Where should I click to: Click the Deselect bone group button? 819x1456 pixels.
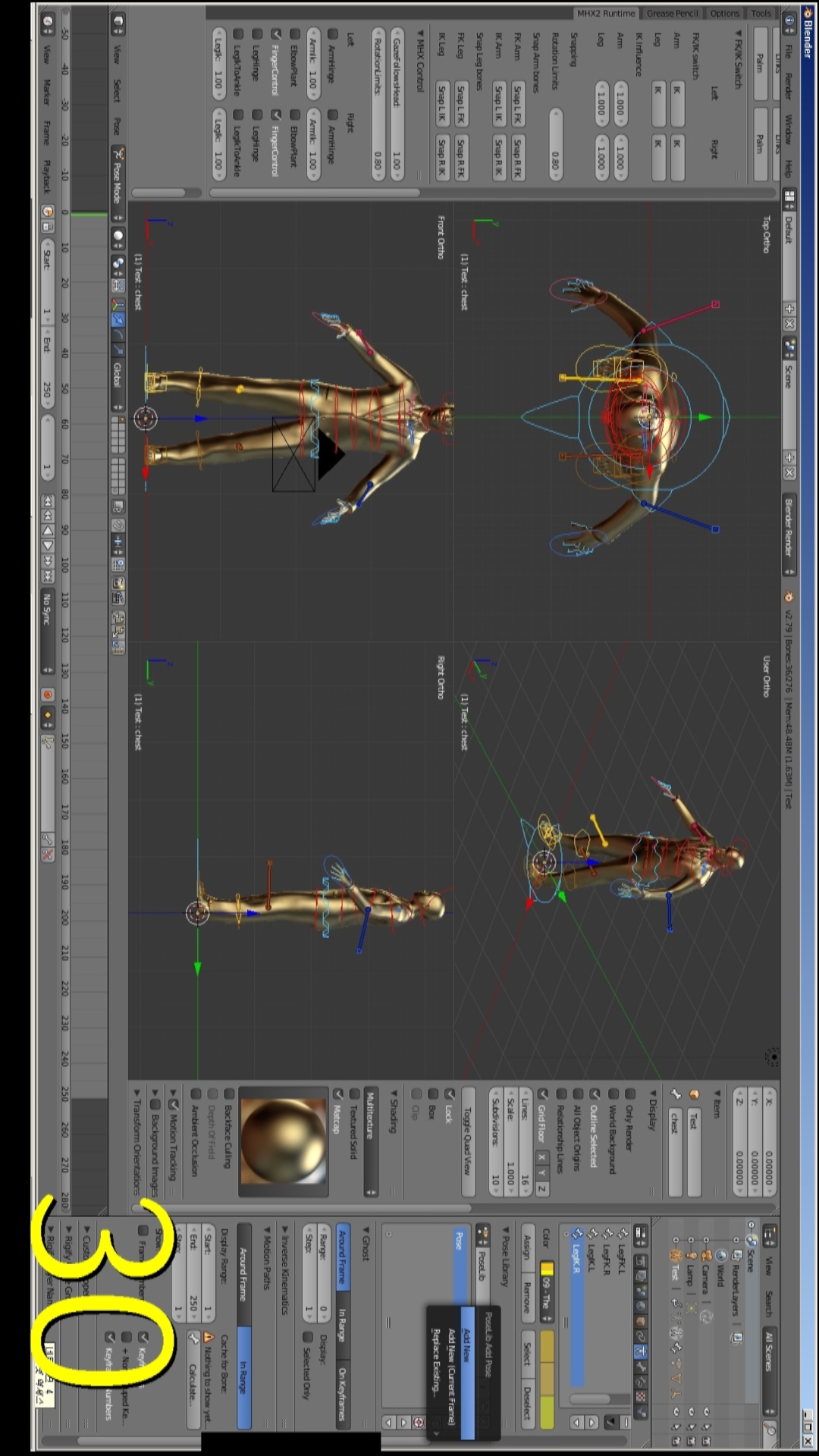click(527, 1404)
